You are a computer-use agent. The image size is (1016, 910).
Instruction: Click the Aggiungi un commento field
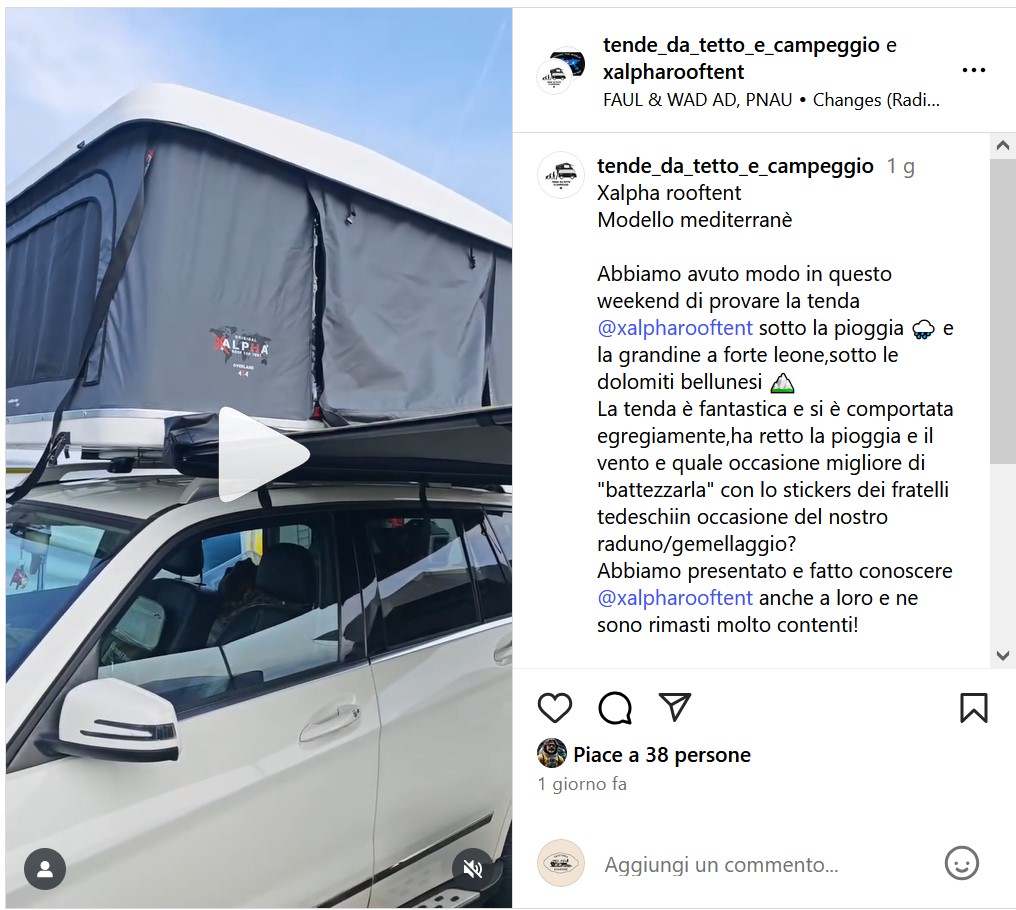(x=721, y=865)
